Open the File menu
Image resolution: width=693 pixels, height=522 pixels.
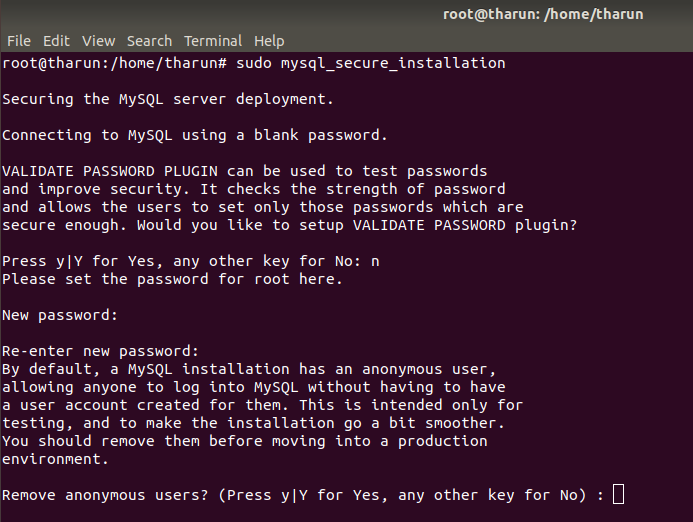coord(19,41)
